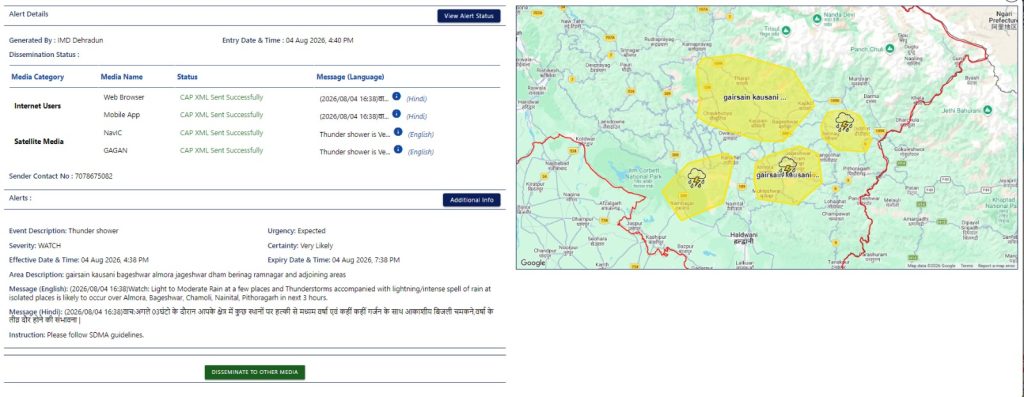
Task: Click Disseminate To Other Media button
Action: click(255, 372)
